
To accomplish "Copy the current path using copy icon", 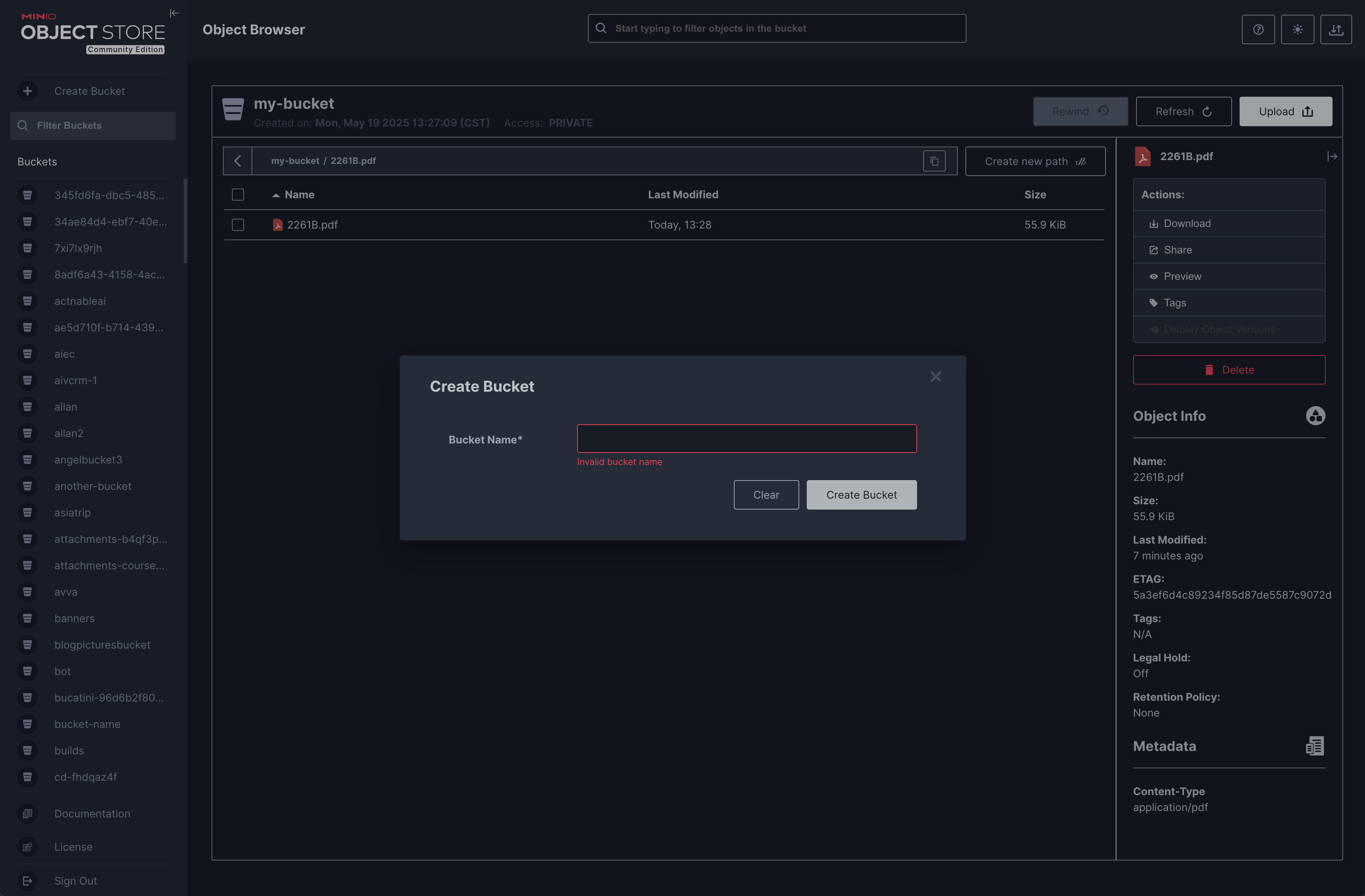I will coord(934,161).
